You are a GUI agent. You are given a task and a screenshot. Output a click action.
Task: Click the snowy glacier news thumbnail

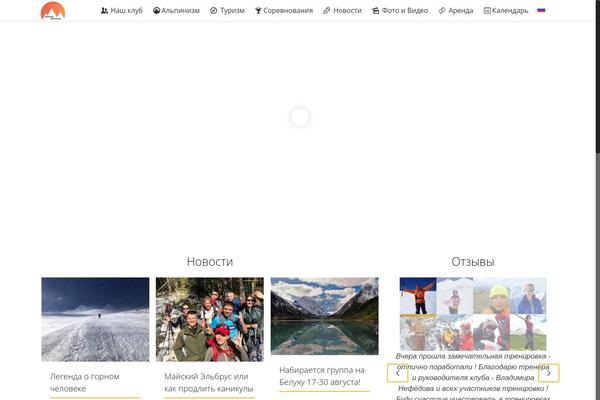tap(95, 319)
